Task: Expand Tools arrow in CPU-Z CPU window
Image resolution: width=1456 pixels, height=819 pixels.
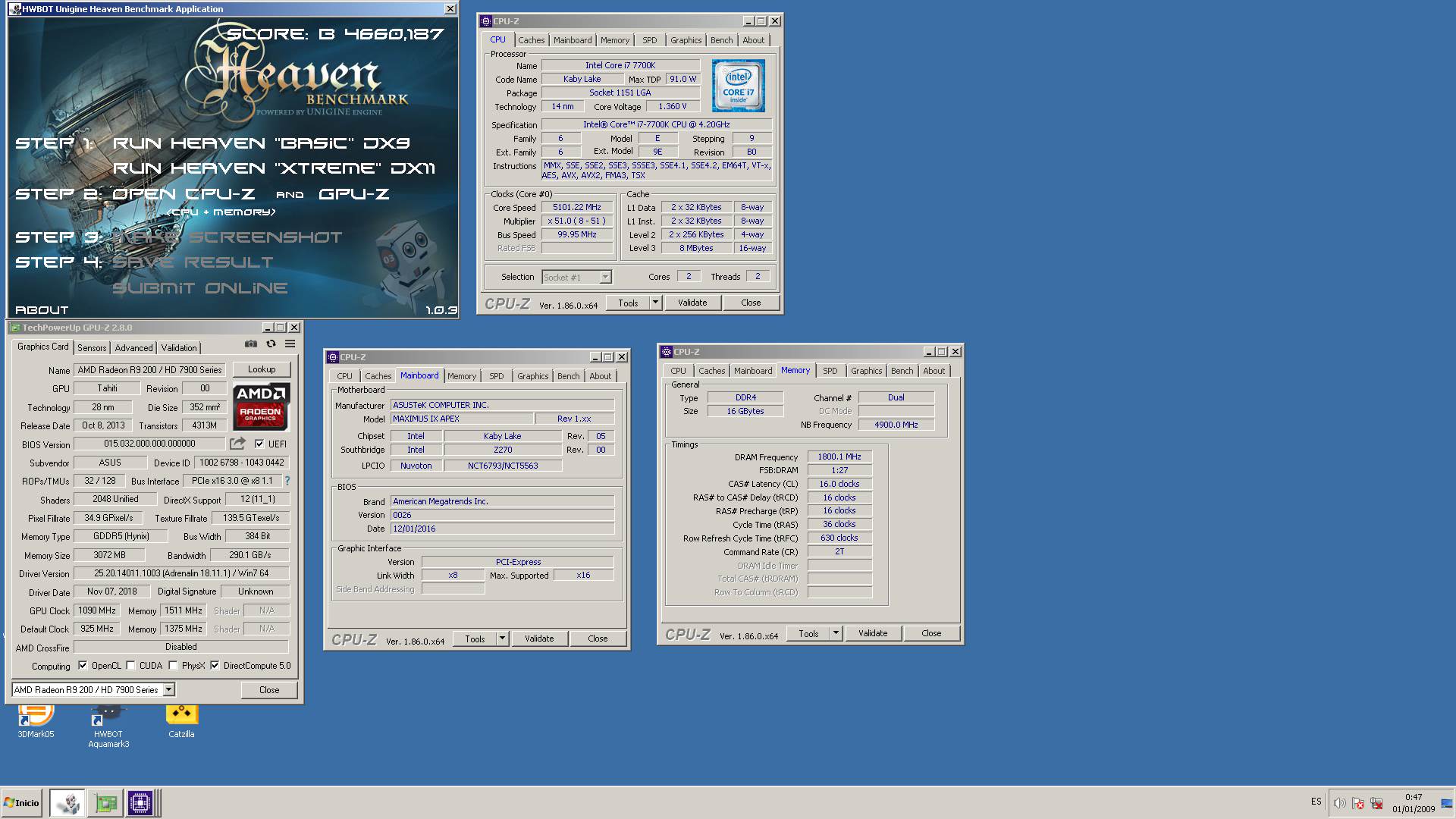Action: pyautogui.click(x=656, y=303)
